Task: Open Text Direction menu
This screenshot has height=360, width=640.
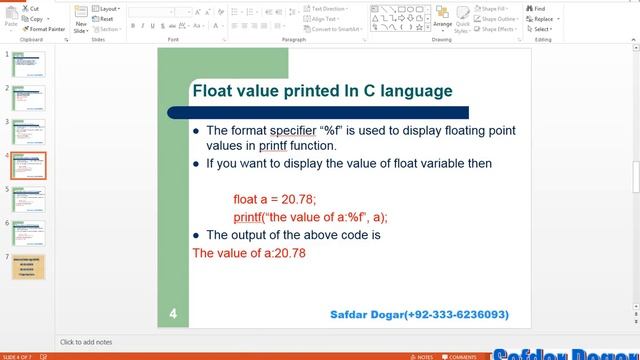Action: (x=327, y=9)
